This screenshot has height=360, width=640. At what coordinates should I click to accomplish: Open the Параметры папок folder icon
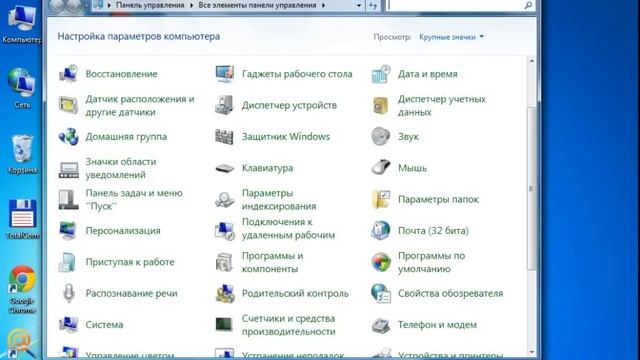(381, 200)
